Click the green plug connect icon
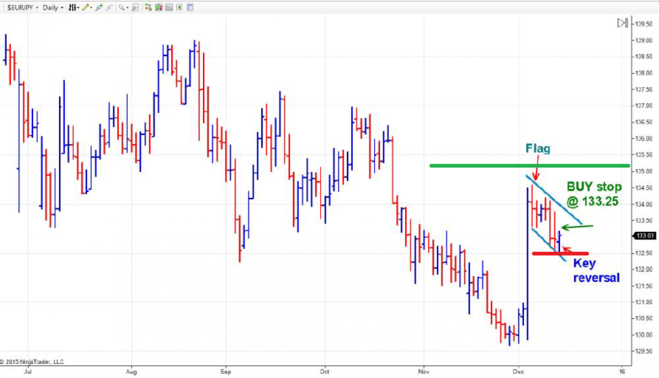 pos(99,8)
